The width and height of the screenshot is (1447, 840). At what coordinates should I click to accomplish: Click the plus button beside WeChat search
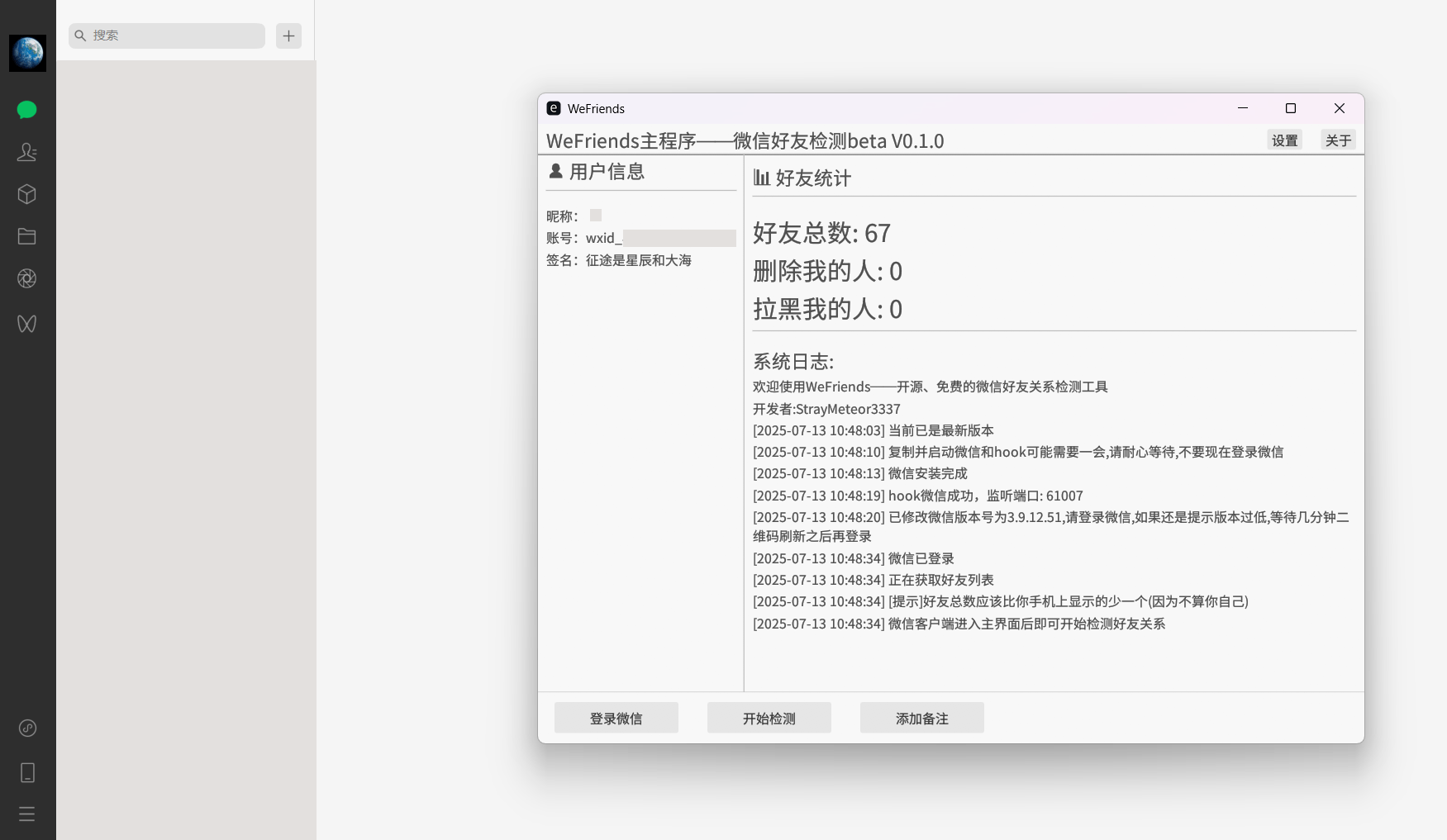(x=288, y=36)
